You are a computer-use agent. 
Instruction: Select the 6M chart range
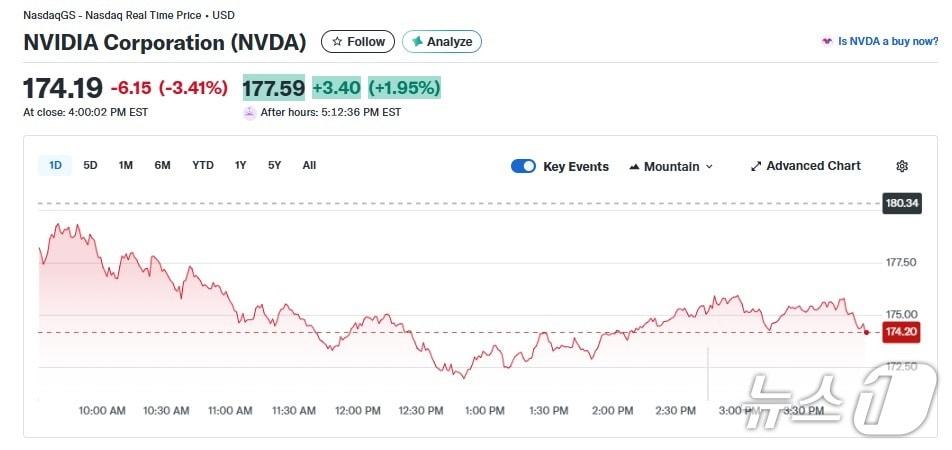point(162,165)
